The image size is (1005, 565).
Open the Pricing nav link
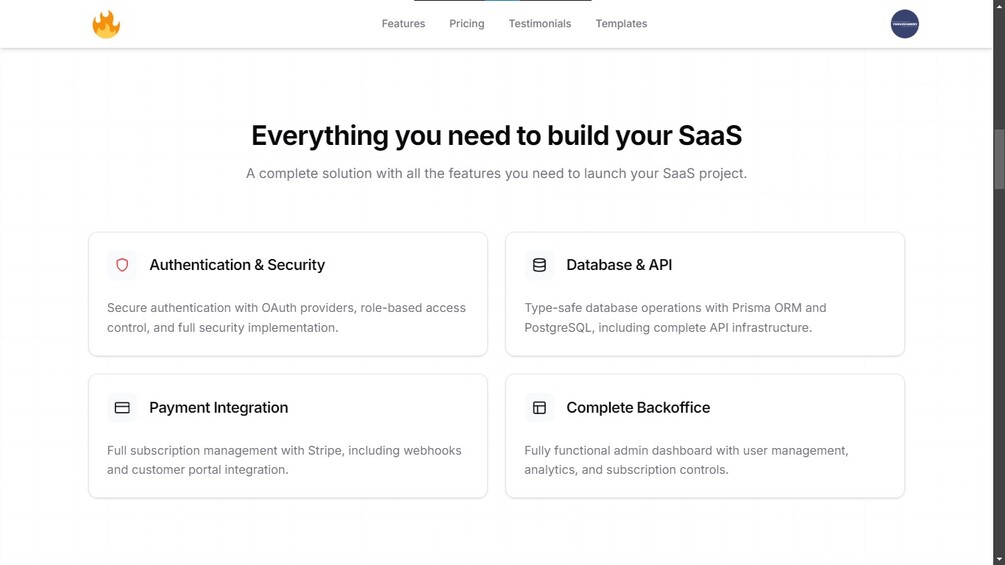(466, 24)
